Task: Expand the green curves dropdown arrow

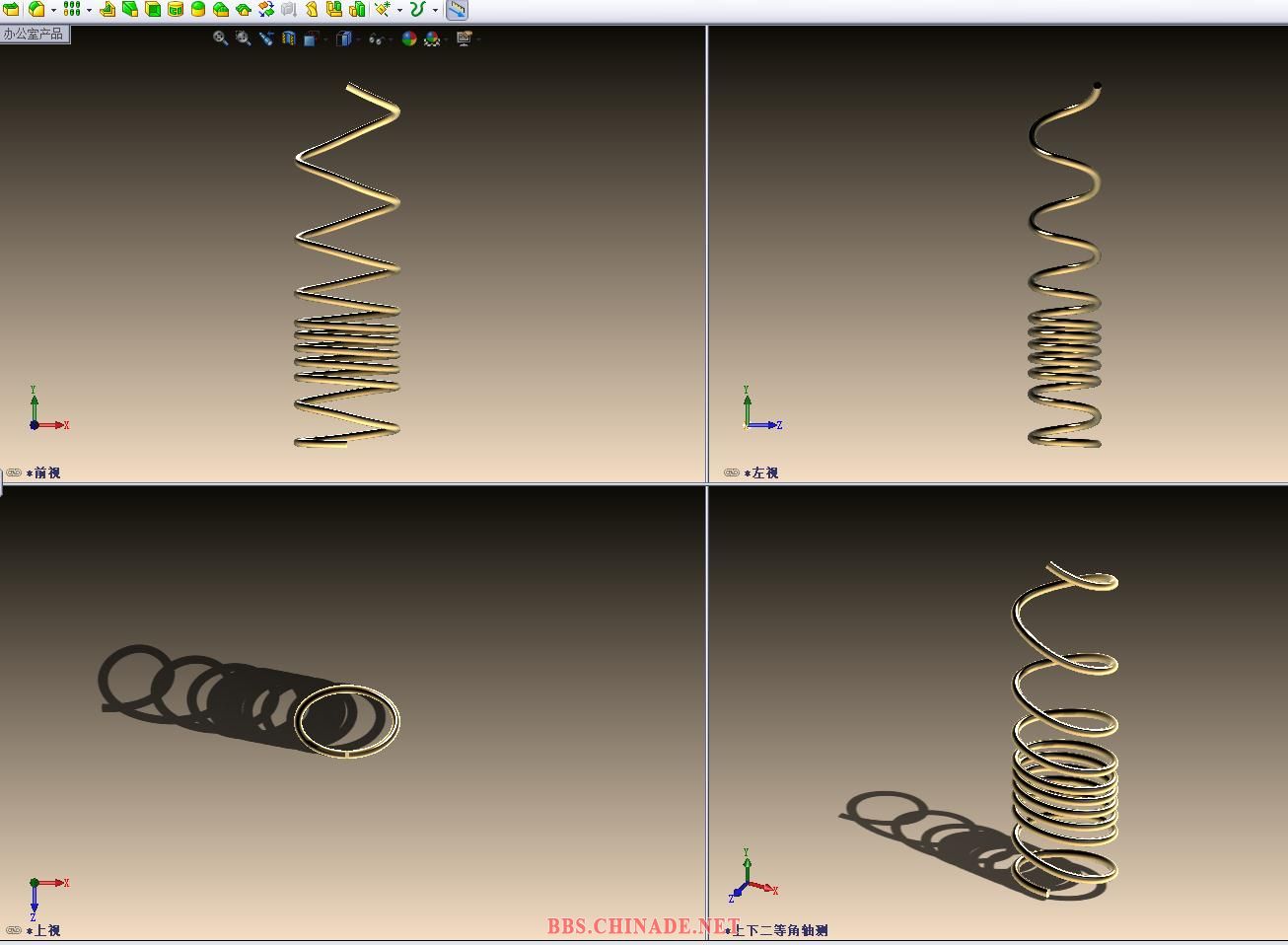Action: (x=435, y=10)
